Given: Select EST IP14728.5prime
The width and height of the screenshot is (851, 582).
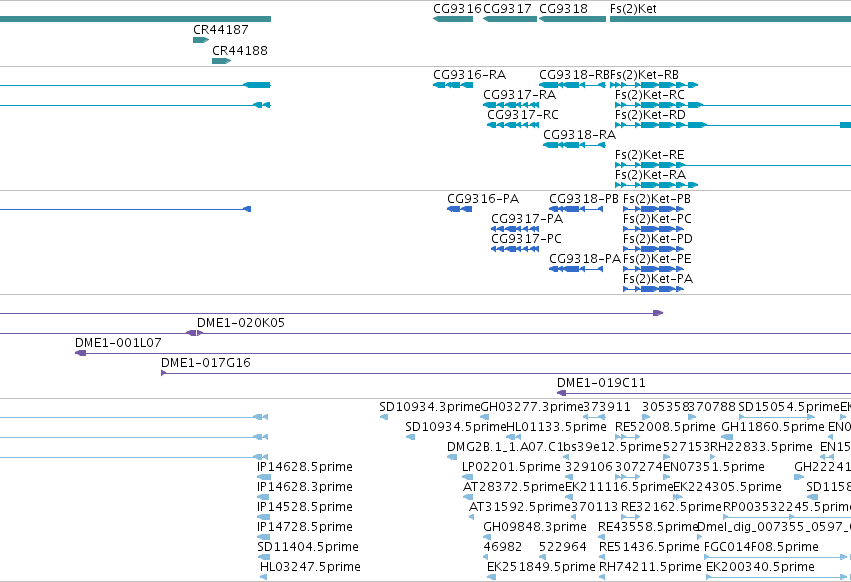Looking at the screenshot, I should click(263, 537).
